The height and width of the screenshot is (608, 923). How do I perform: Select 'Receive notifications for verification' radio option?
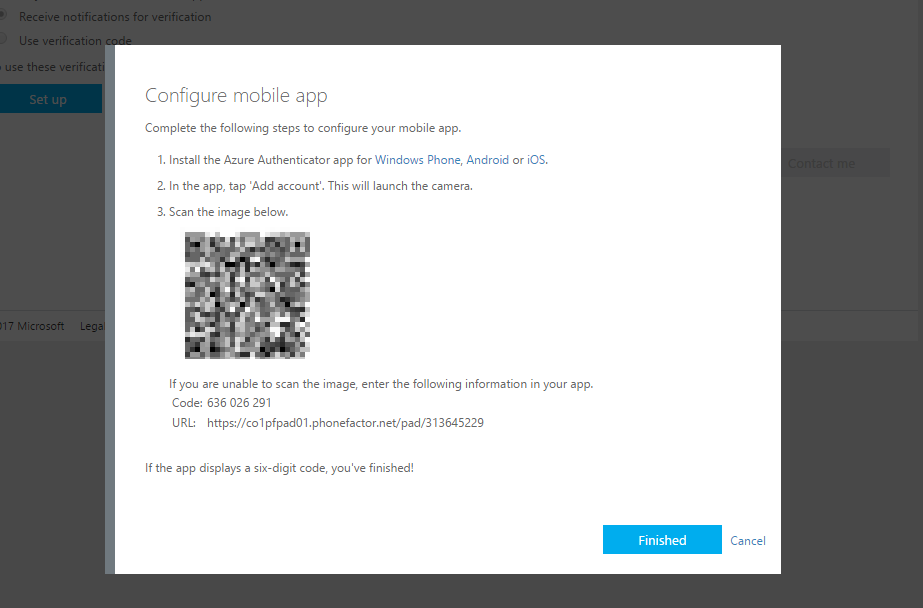pyautogui.click(x=4, y=15)
